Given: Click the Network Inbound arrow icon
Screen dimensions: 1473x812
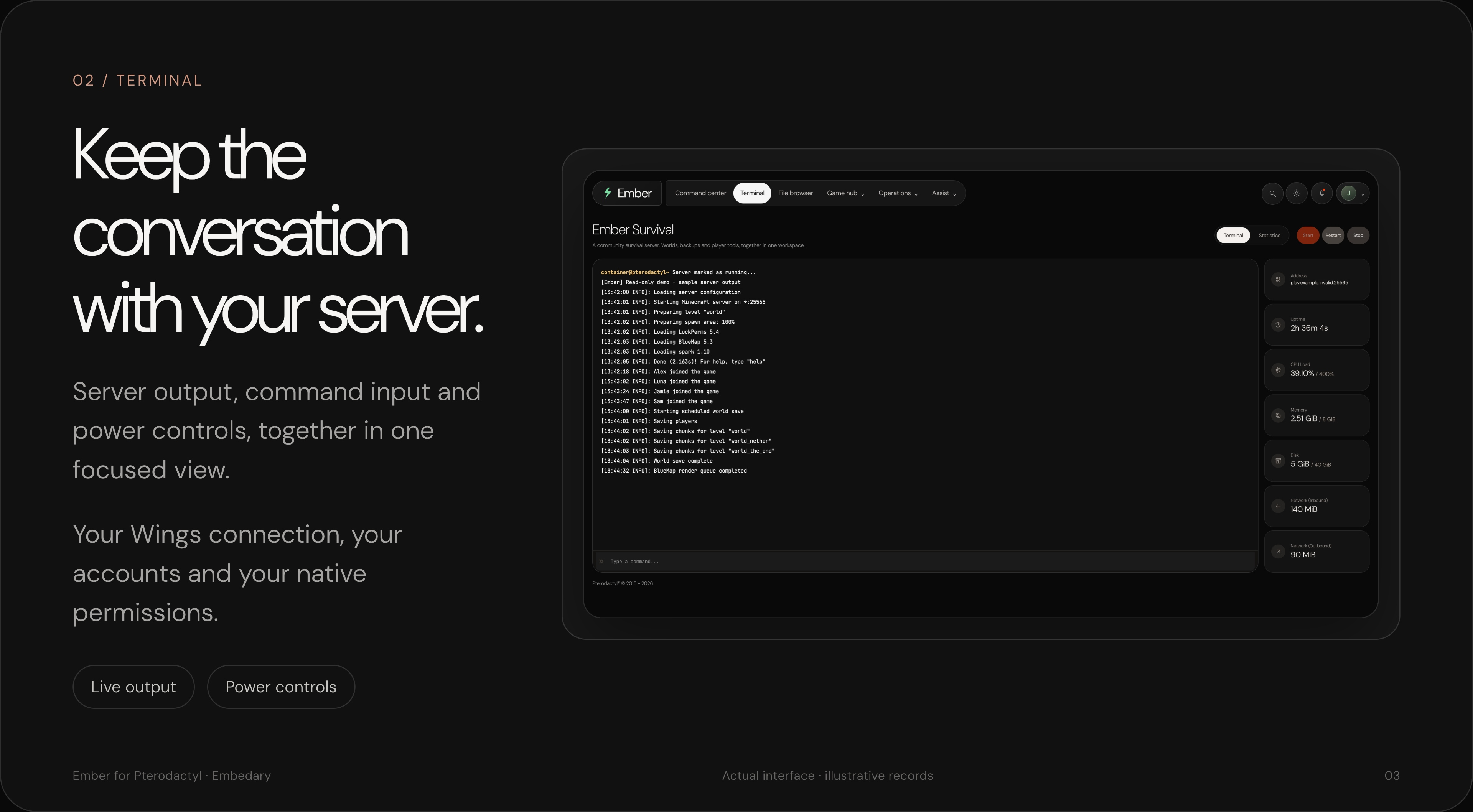Looking at the screenshot, I should pyautogui.click(x=1278, y=506).
